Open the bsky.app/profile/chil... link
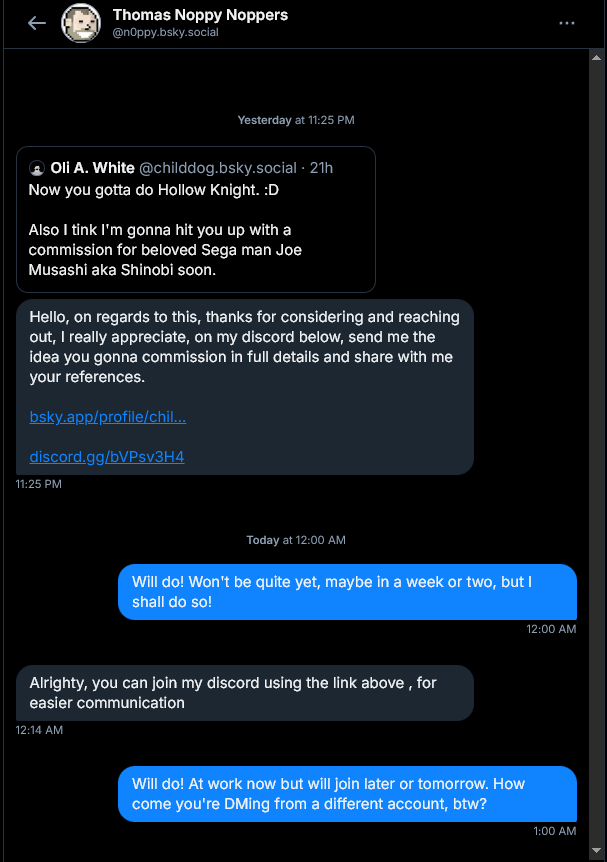 [107, 417]
